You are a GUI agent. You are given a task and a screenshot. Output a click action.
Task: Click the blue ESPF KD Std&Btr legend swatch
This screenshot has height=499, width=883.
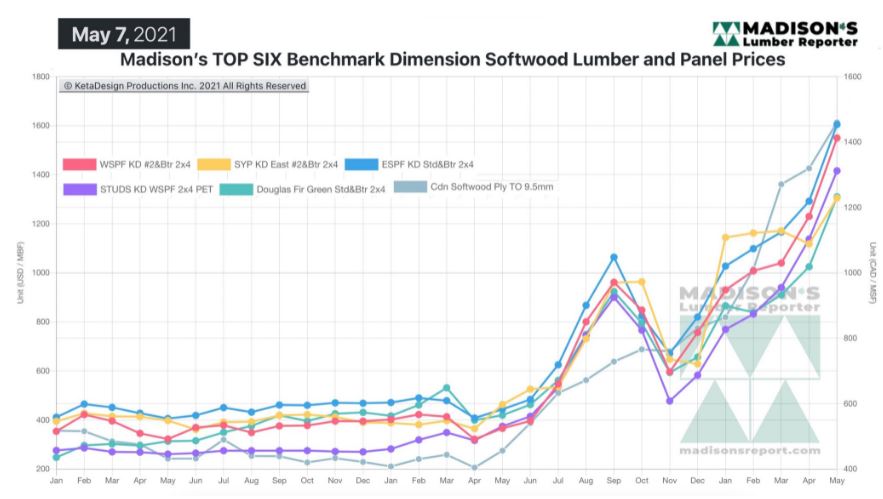(361, 164)
